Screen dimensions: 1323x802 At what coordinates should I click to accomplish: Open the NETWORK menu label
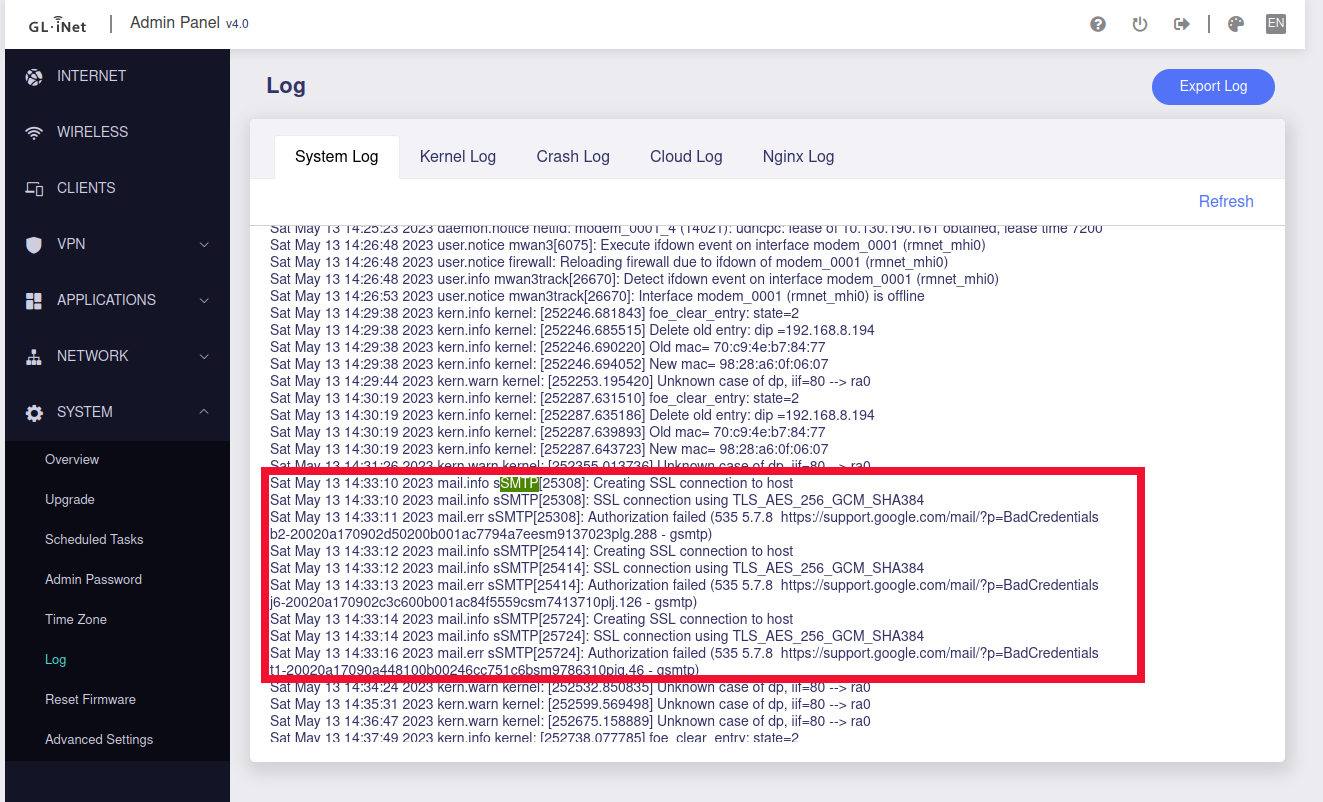[93, 356]
